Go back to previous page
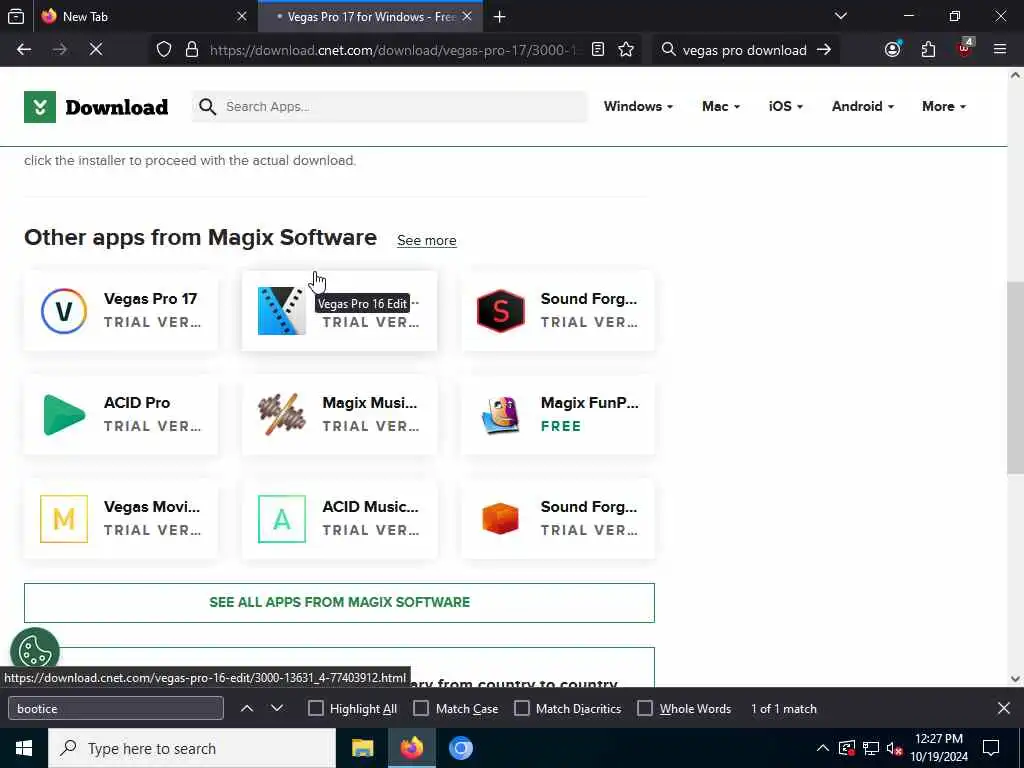 24,50
